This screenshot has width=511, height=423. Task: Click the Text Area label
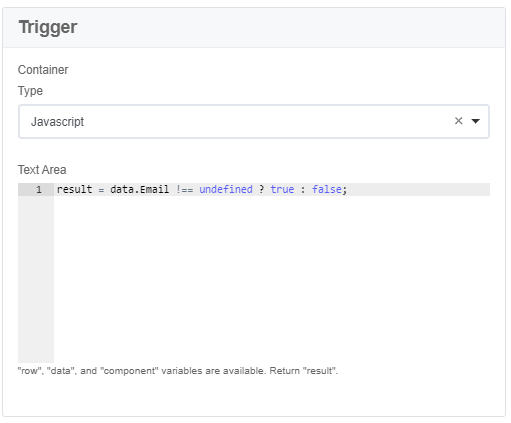[x=42, y=170]
